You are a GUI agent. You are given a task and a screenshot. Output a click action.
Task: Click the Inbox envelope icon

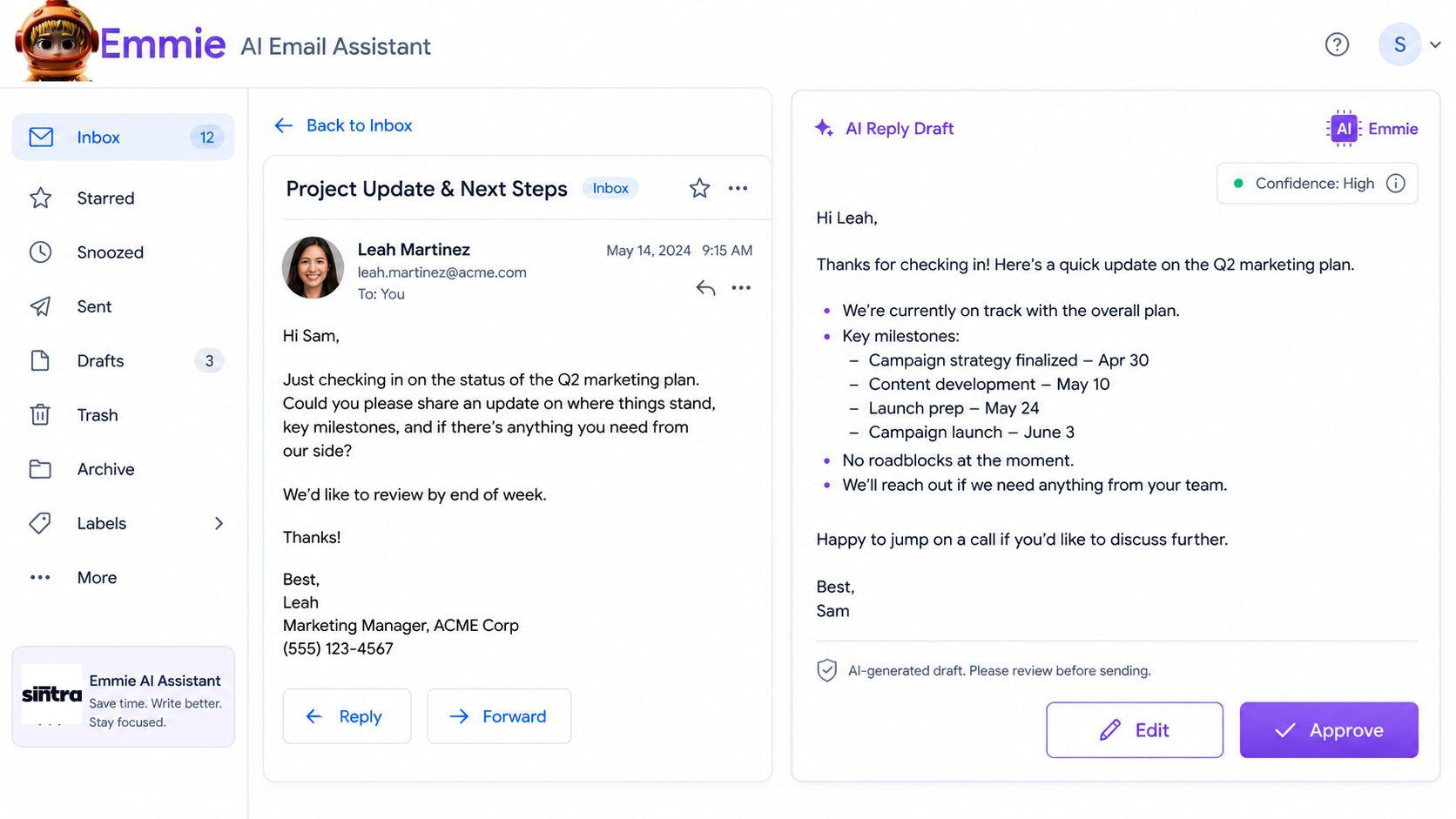(41, 137)
